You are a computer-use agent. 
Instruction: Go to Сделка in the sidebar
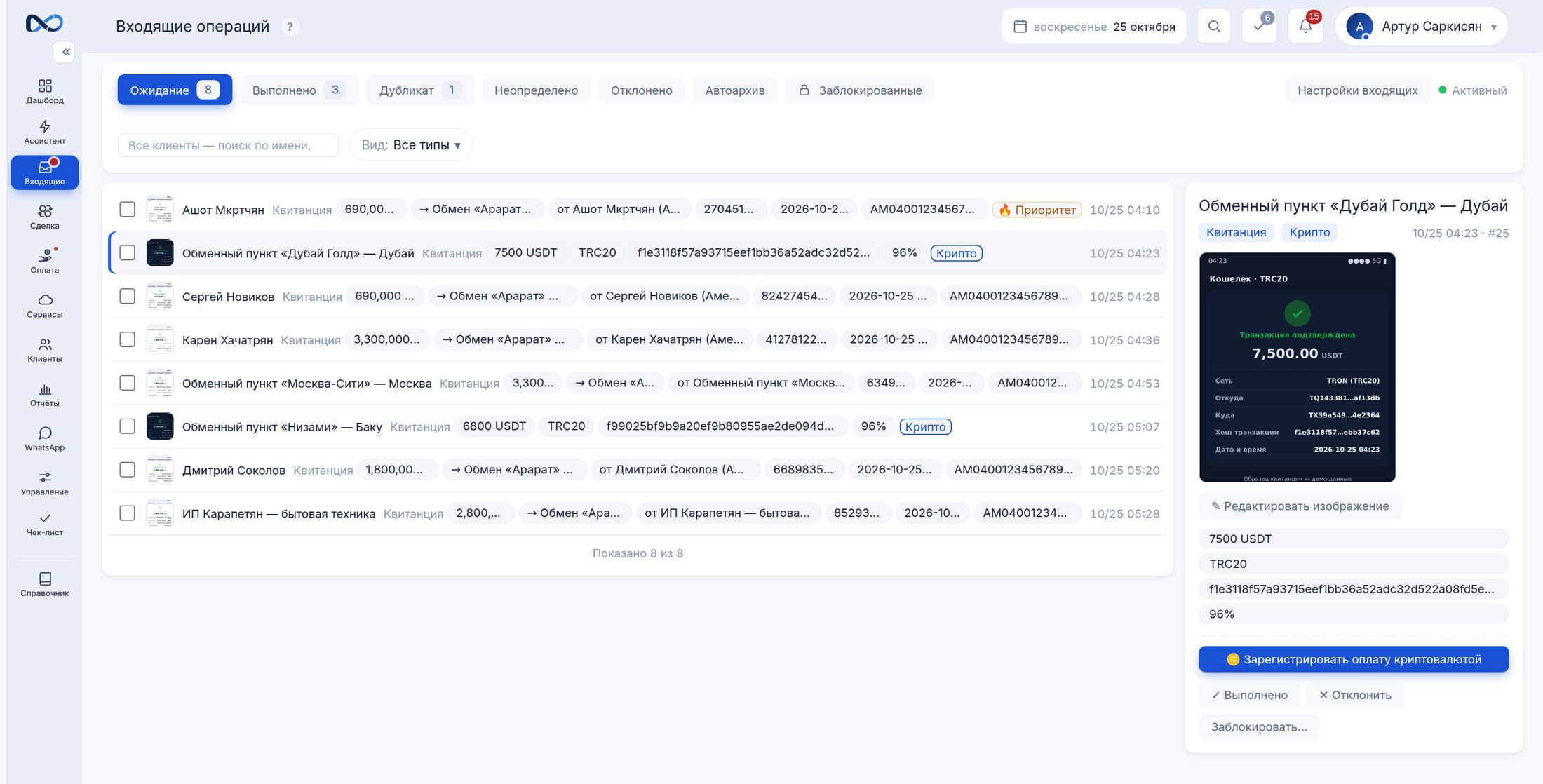point(45,217)
